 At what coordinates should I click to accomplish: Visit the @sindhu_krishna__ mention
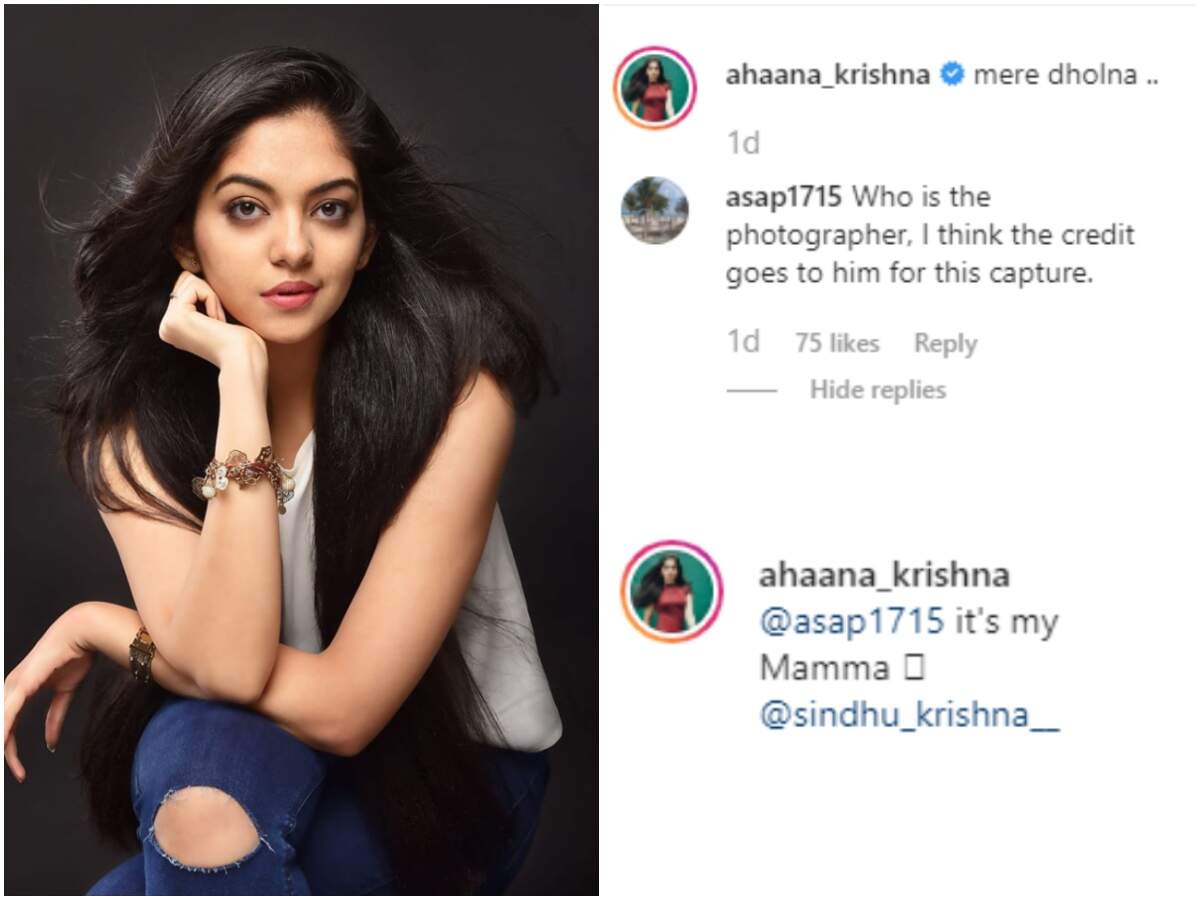(909, 717)
